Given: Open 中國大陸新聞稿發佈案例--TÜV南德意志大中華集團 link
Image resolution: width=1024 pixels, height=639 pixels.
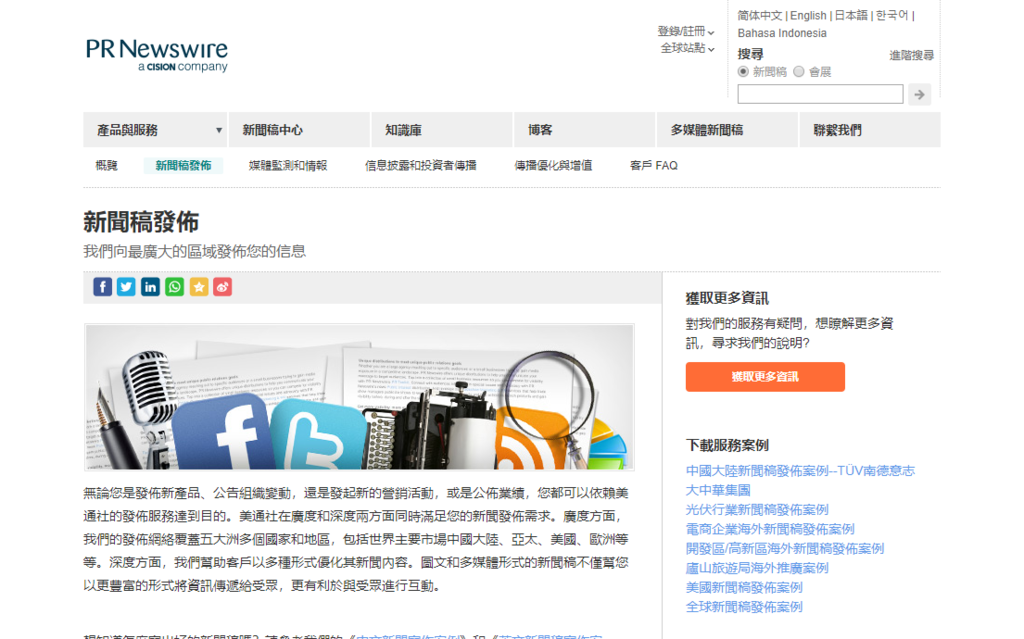Looking at the screenshot, I should click(x=800, y=480).
